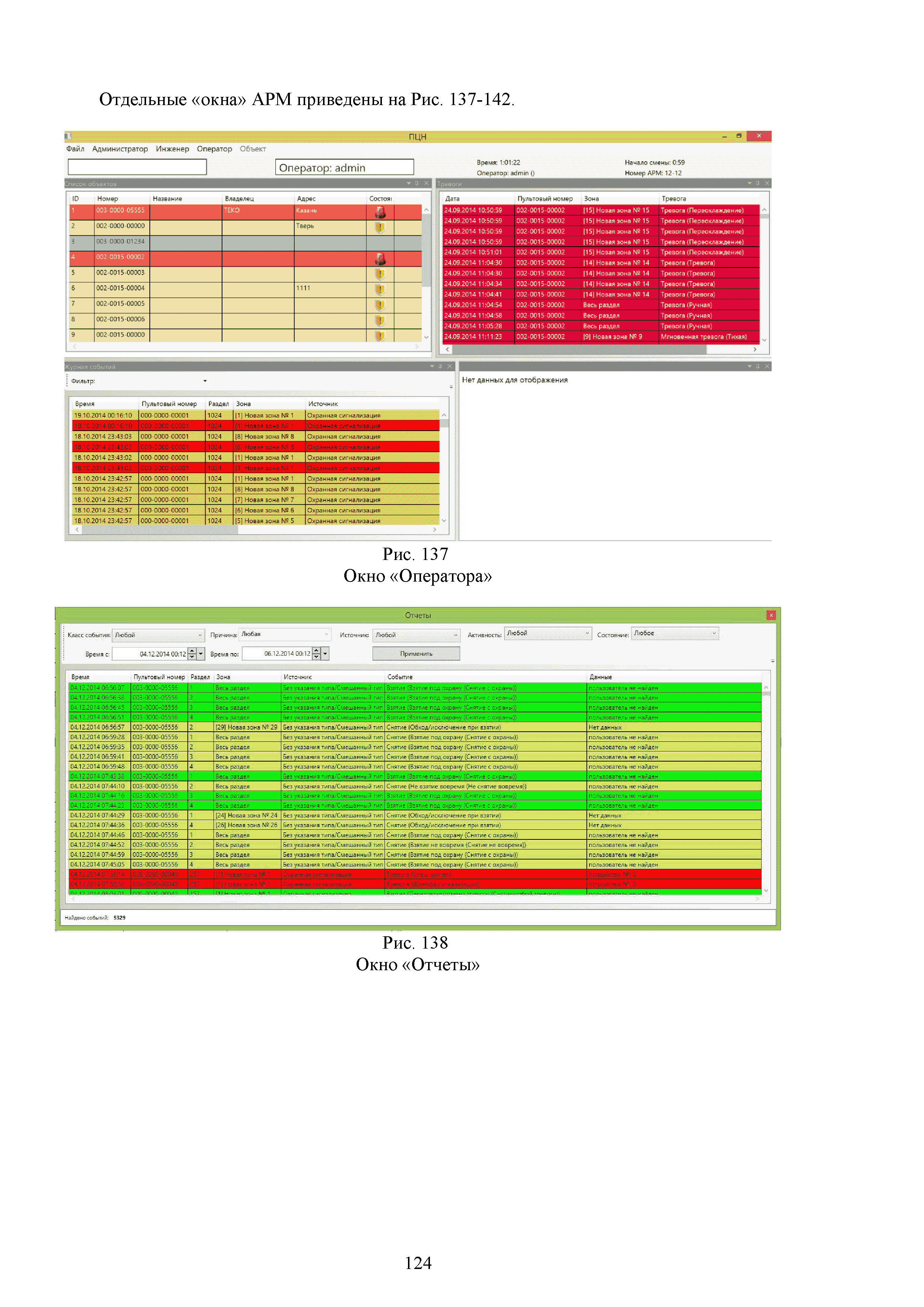
Task: Click the vertical scrollbar of the object list
Action: [426, 273]
